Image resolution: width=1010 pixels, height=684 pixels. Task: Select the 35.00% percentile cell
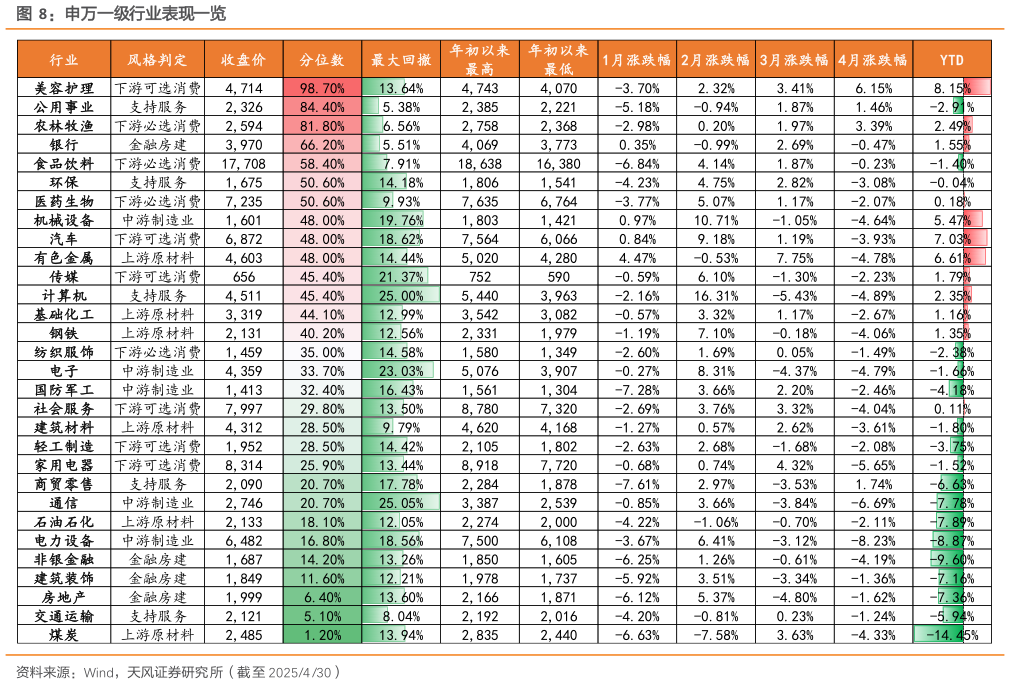pos(322,352)
